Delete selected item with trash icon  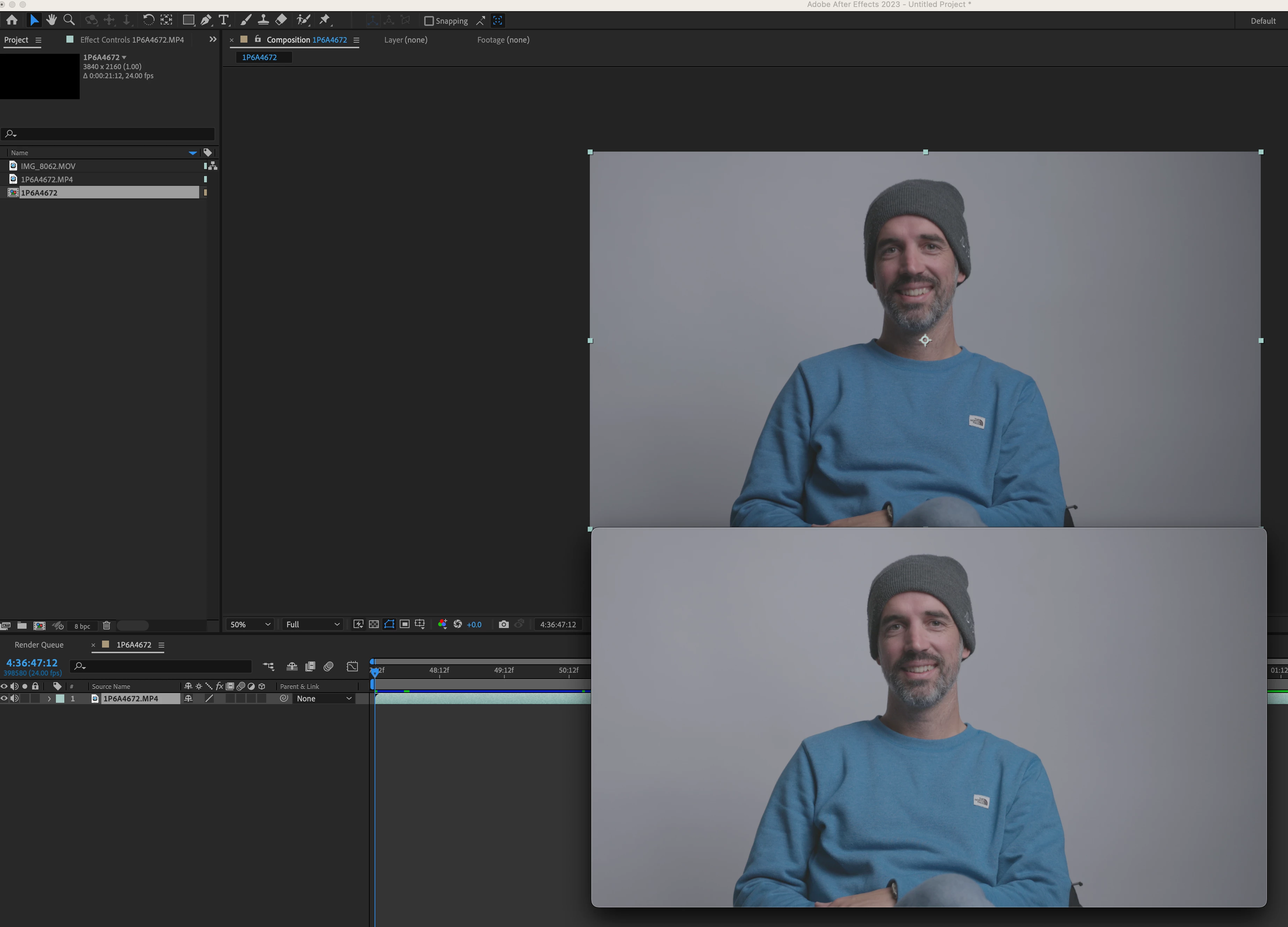coord(106,626)
